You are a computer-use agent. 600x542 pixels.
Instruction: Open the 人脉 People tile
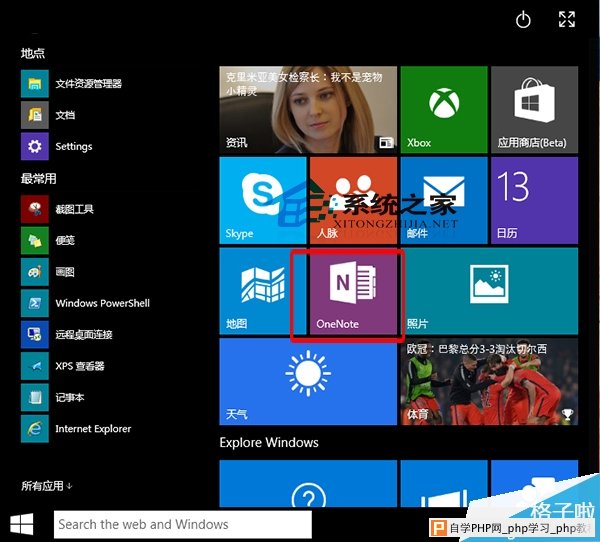pyautogui.click(x=353, y=200)
